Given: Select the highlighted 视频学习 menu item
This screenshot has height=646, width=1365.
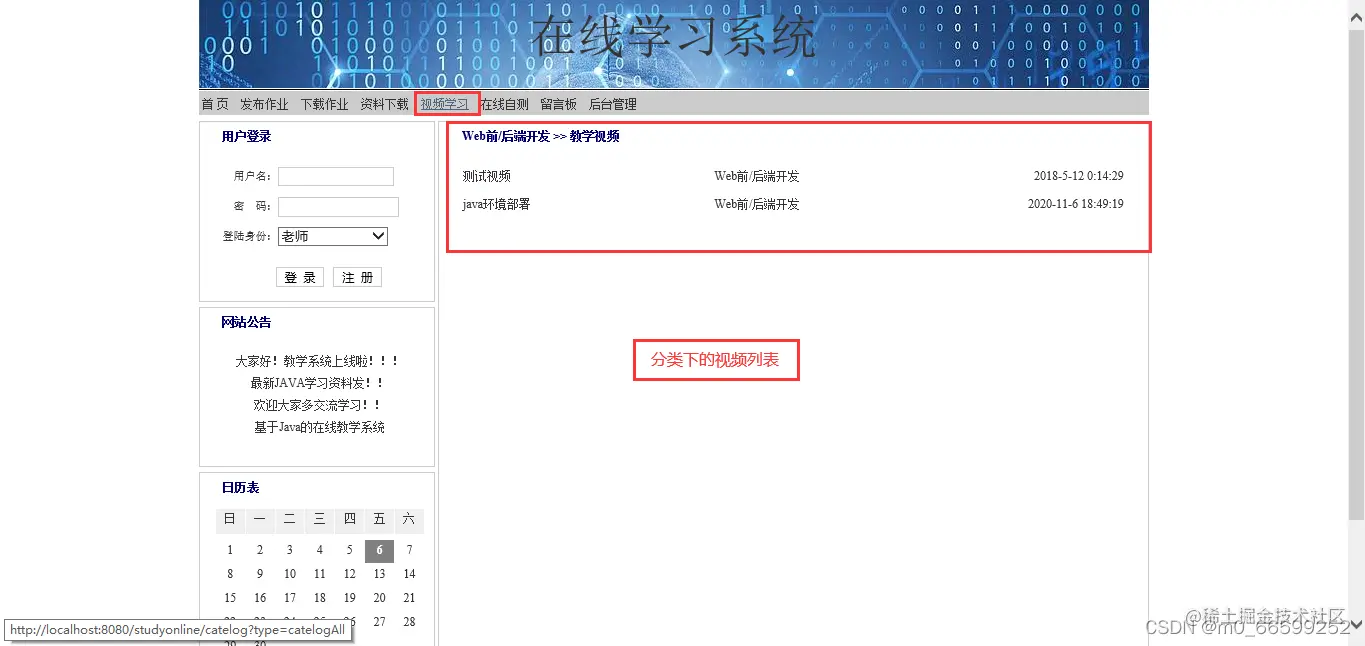Looking at the screenshot, I should click(x=446, y=103).
